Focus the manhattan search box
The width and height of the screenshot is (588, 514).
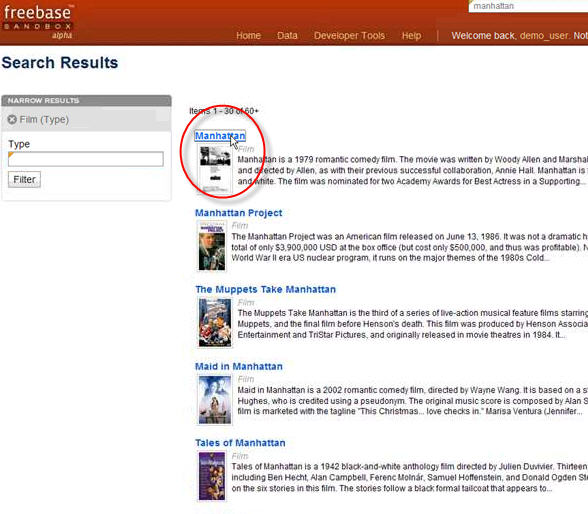click(528, 6)
